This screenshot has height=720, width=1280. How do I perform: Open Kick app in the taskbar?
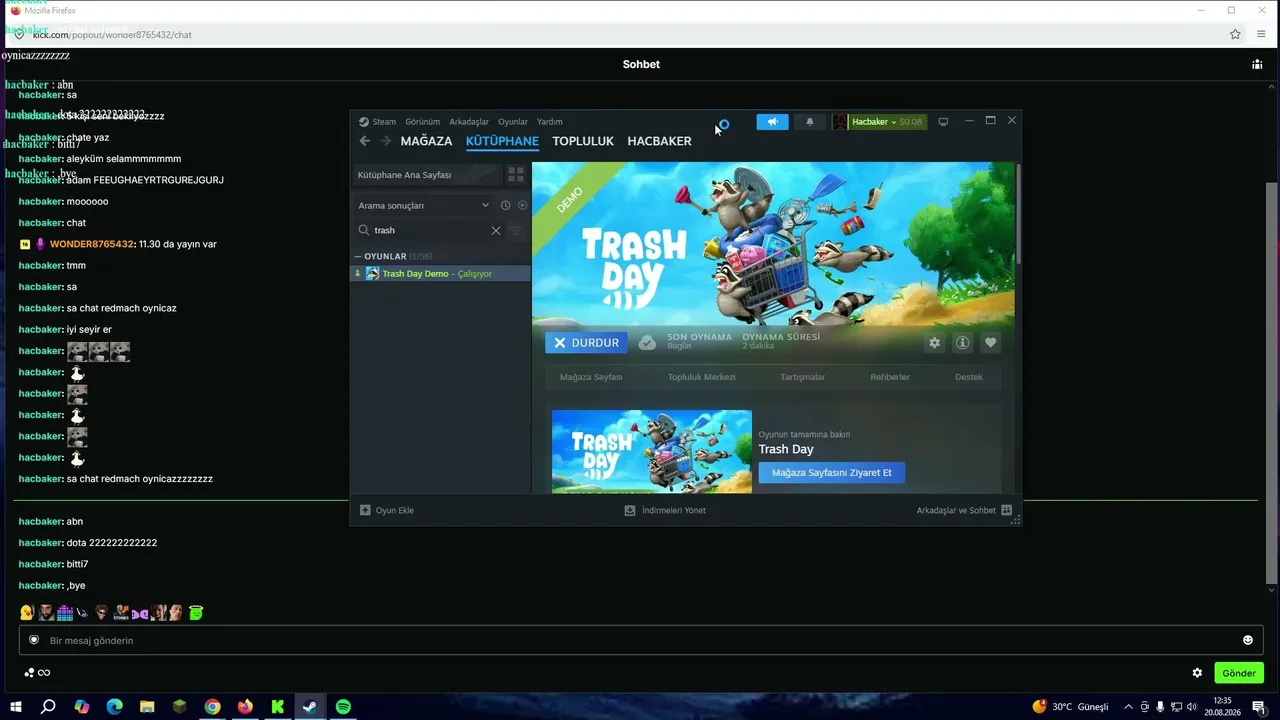(278, 707)
